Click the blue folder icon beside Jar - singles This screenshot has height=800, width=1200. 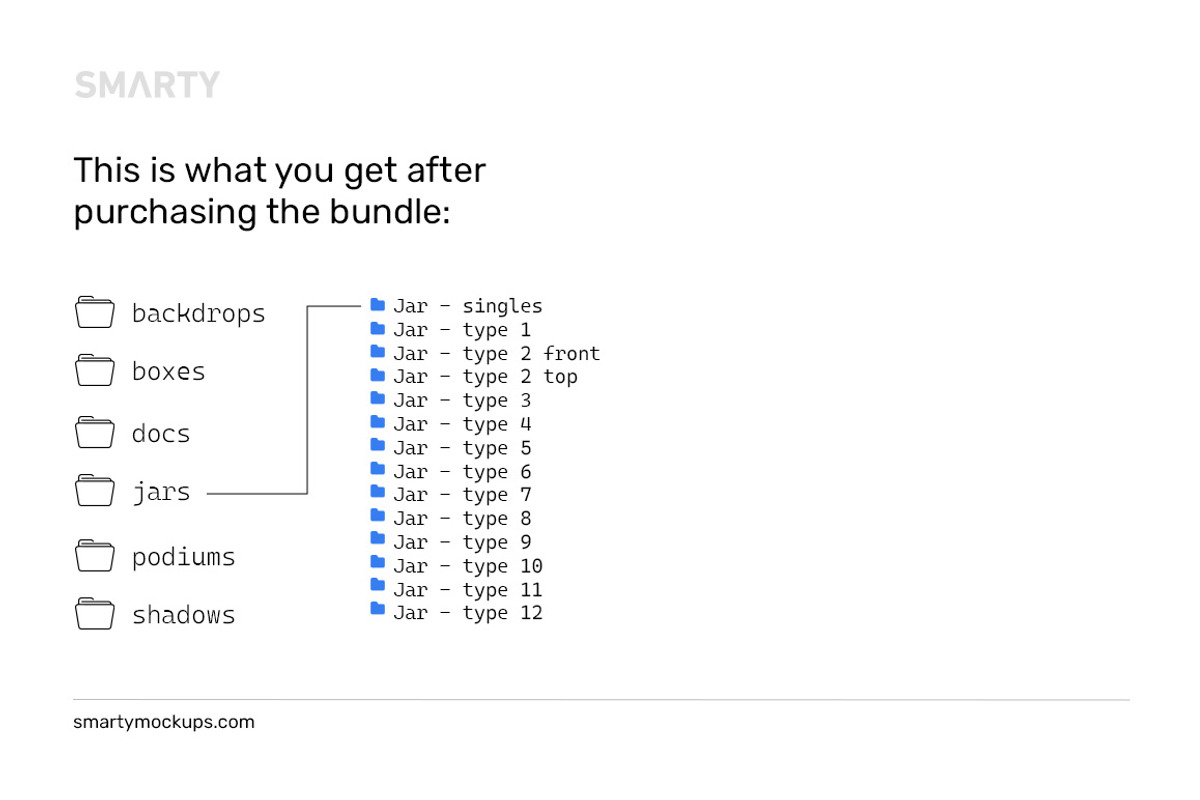pyautogui.click(x=377, y=305)
